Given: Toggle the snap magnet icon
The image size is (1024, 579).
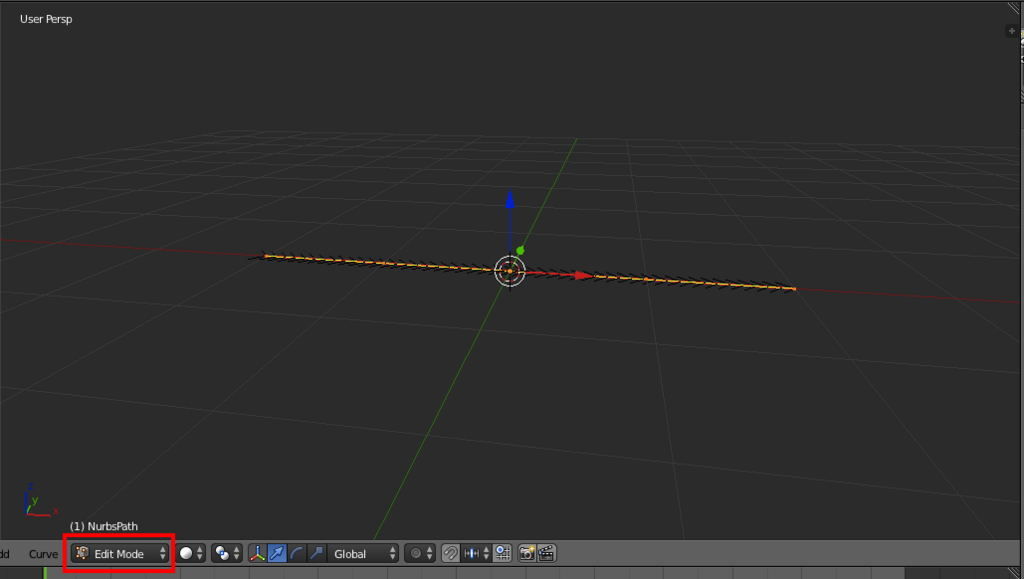Looking at the screenshot, I should 451,554.
